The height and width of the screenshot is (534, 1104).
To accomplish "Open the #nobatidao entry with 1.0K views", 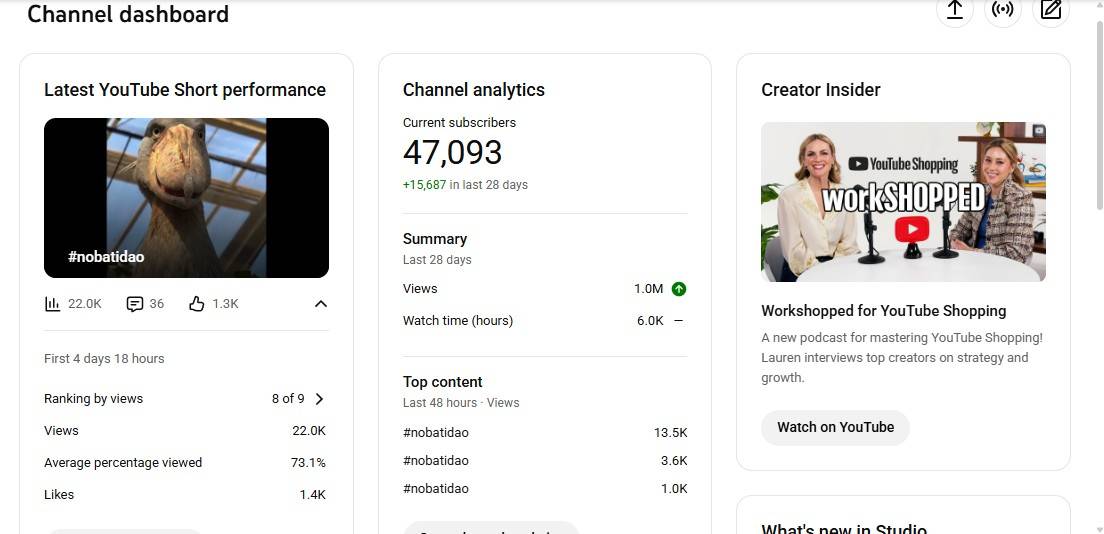I will click(x=436, y=489).
